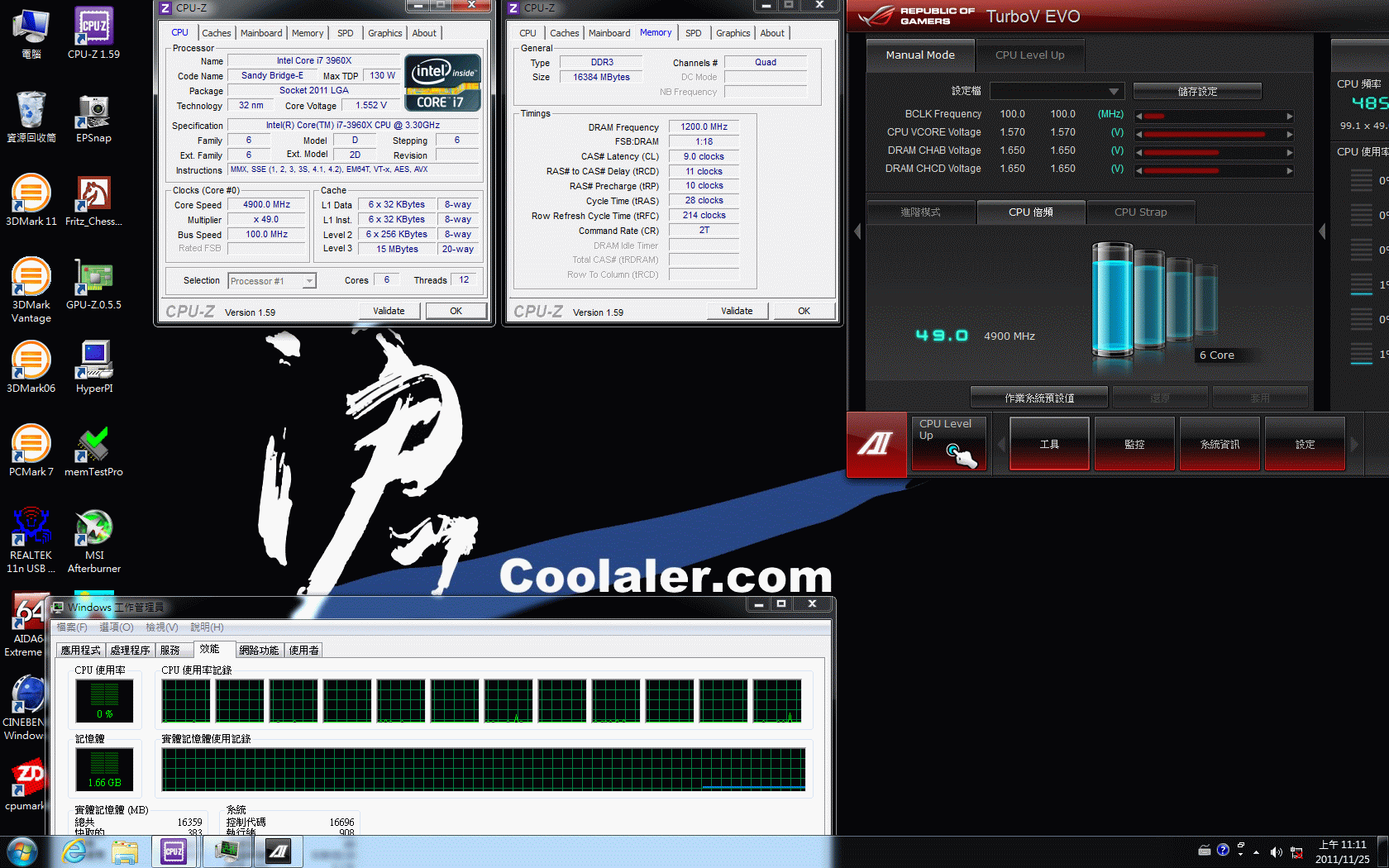Adjust the CPU VCORE Voltage slider
Image resolution: width=1389 pixels, height=868 pixels.
tap(1213, 134)
